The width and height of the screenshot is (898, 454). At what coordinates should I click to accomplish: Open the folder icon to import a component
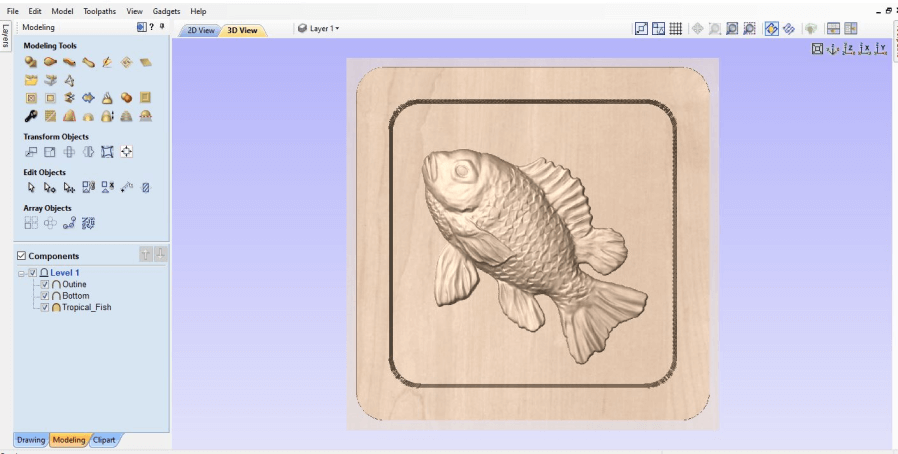31,80
